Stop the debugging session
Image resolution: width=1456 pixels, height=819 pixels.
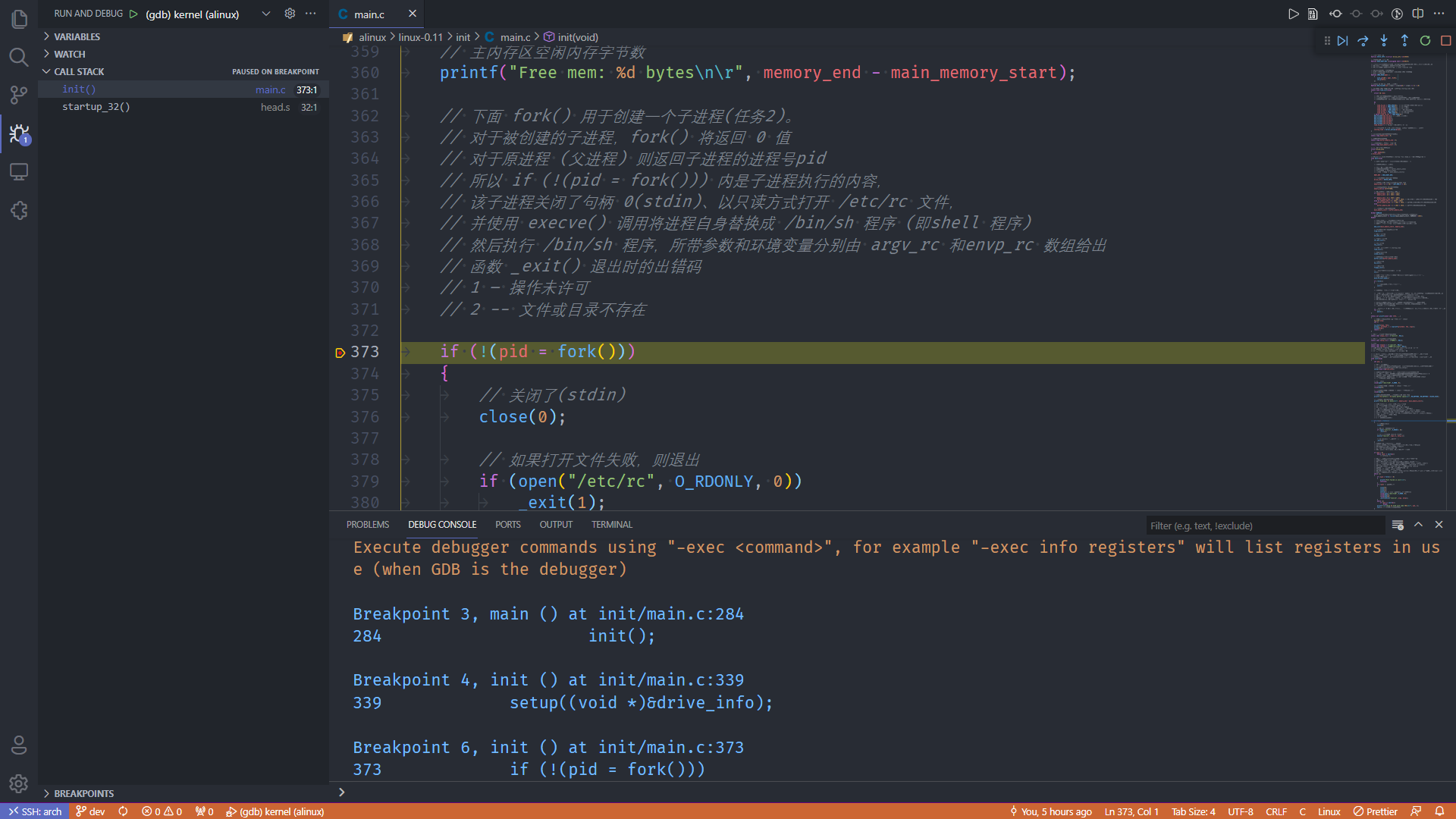click(x=1445, y=41)
